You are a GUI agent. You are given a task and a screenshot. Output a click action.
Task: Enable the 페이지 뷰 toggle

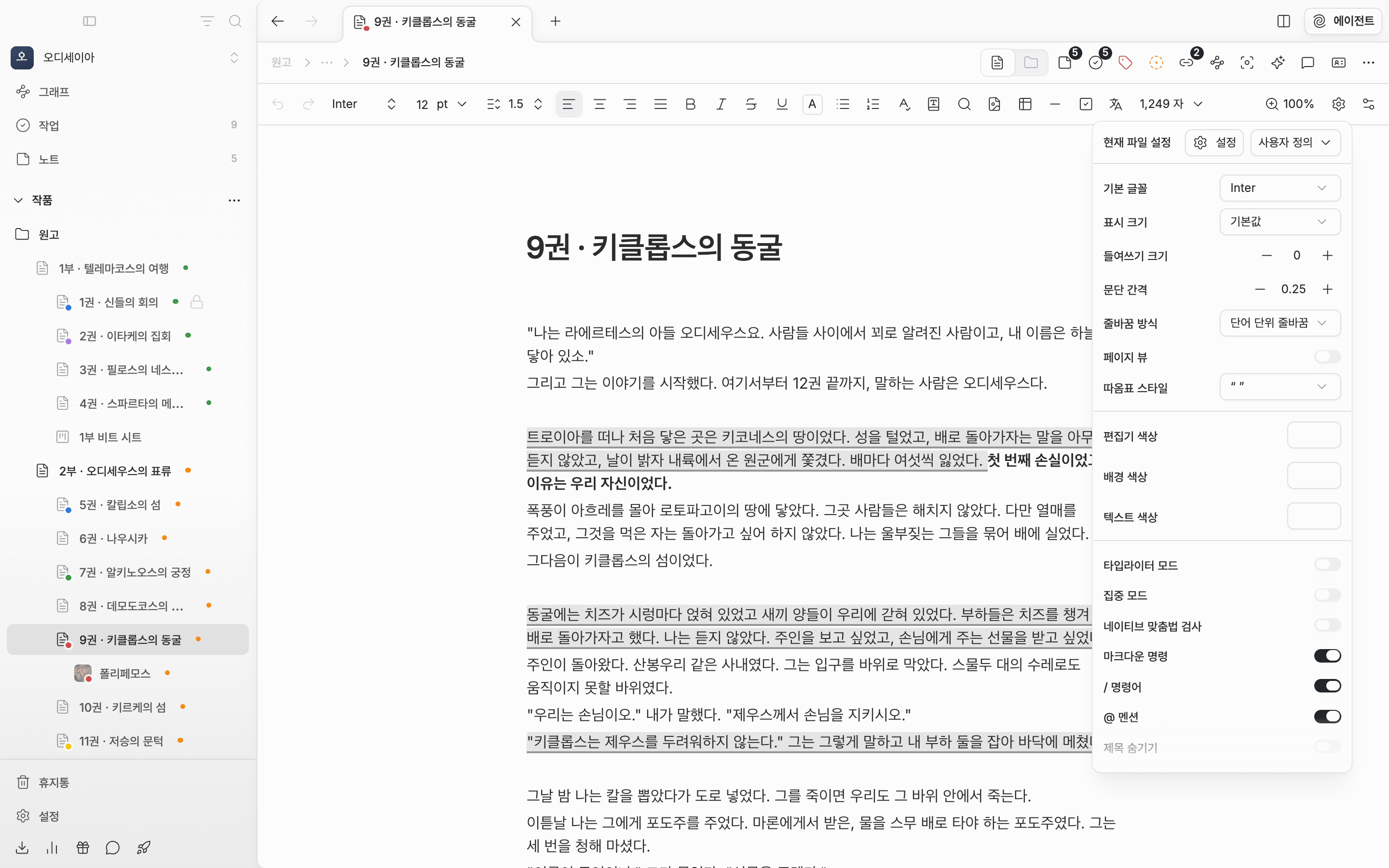click(1327, 357)
